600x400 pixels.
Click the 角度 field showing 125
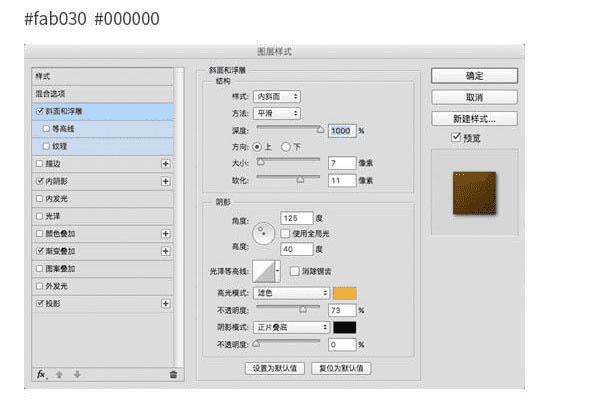tap(297, 218)
